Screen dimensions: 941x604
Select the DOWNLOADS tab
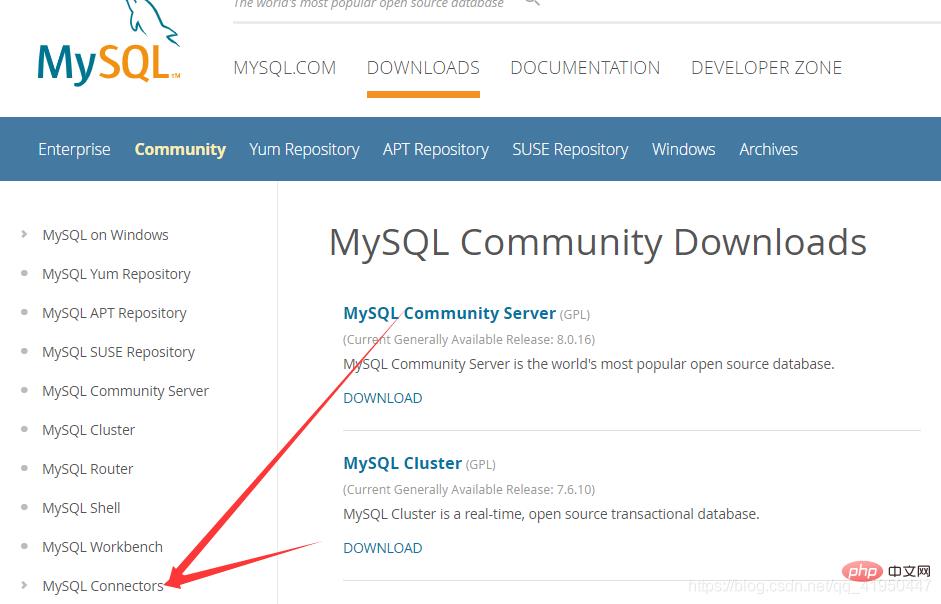pyautogui.click(x=423, y=68)
